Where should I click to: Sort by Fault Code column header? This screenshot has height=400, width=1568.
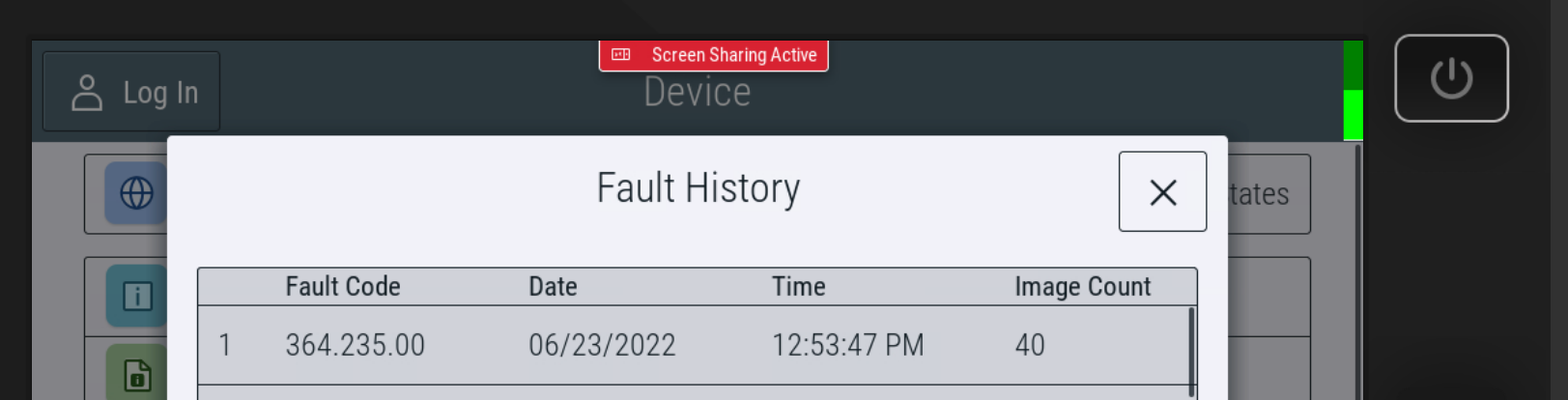[342, 287]
